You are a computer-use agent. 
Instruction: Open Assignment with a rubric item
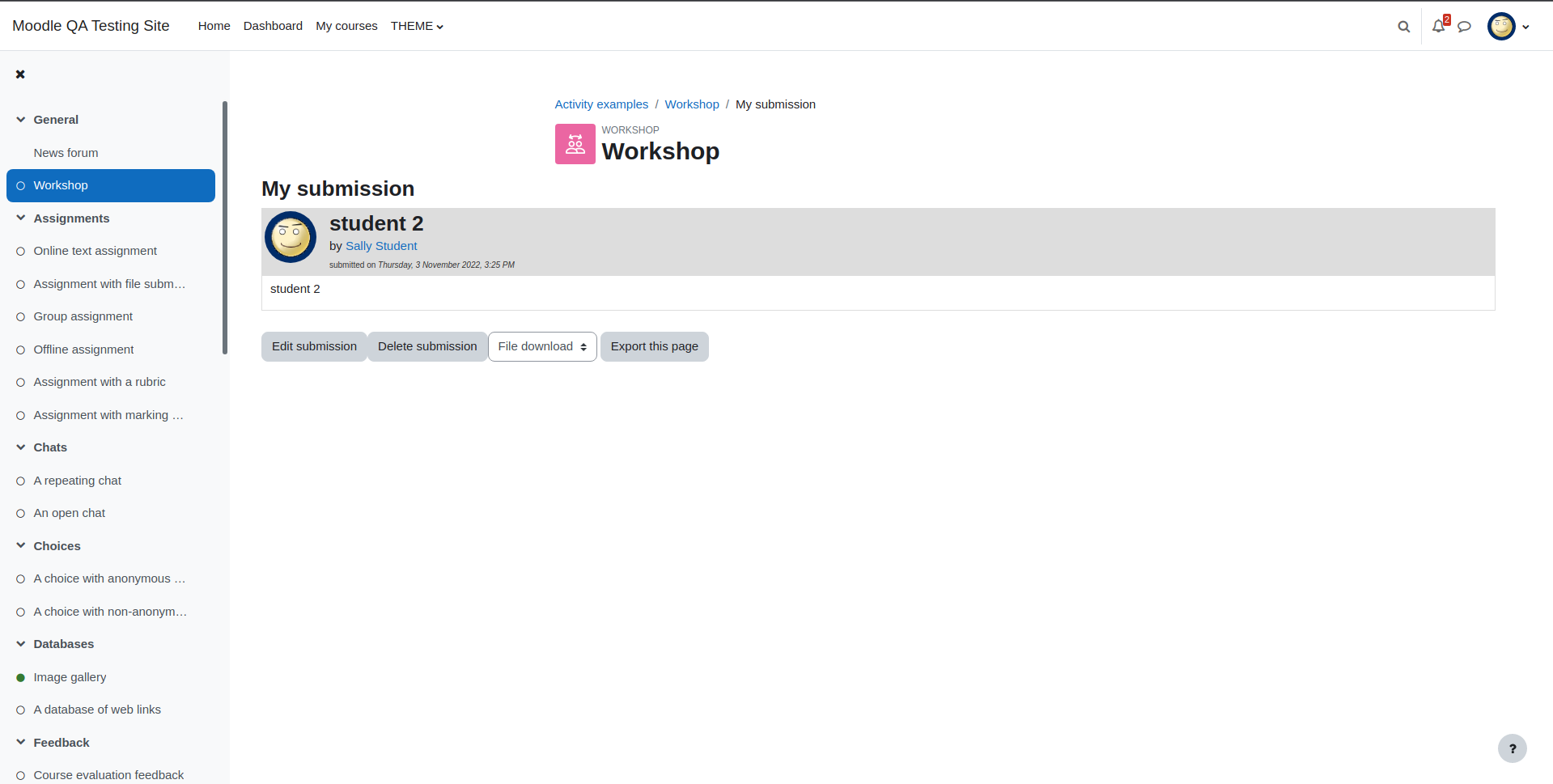[x=100, y=382]
